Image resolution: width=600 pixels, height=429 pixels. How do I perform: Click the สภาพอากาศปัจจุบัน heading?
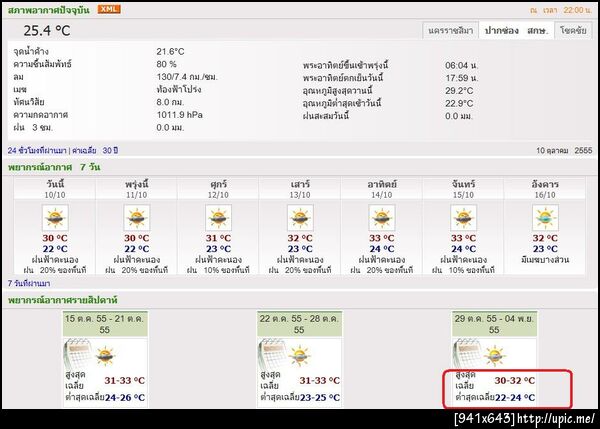click(49, 10)
